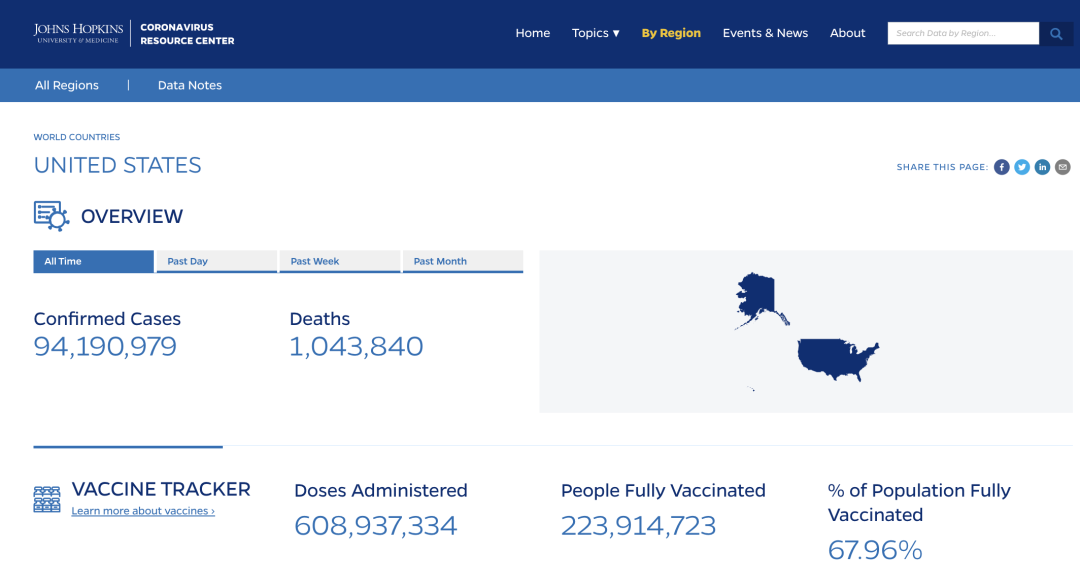Click people fully vaccinated value 223,914,723
Image resolution: width=1080 pixels, height=585 pixels.
point(638,526)
